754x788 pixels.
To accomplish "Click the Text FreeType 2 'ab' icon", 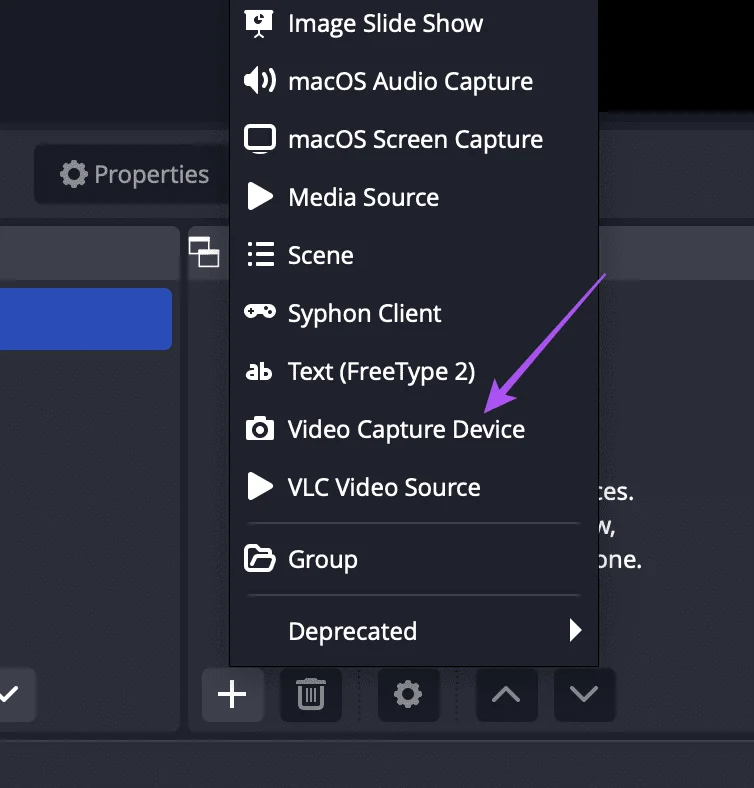I will coord(259,371).
